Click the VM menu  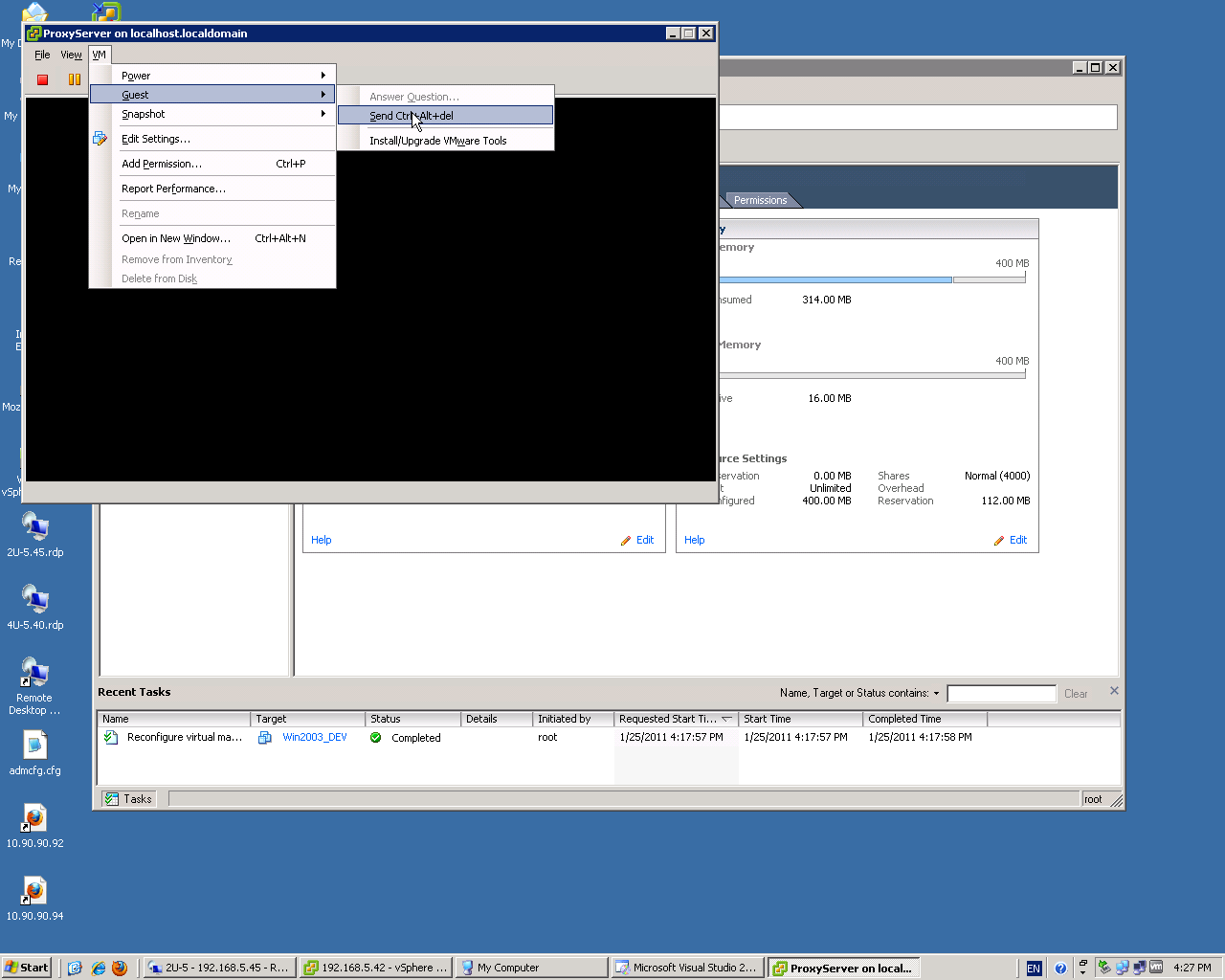click(100, 55)
